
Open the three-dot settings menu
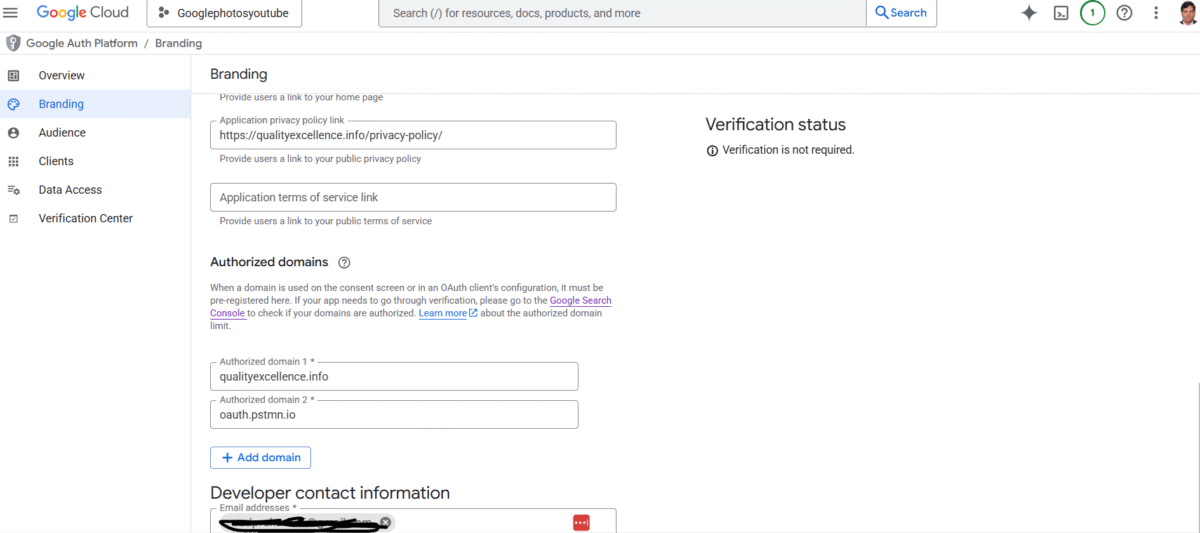(x=1156, y=13)
